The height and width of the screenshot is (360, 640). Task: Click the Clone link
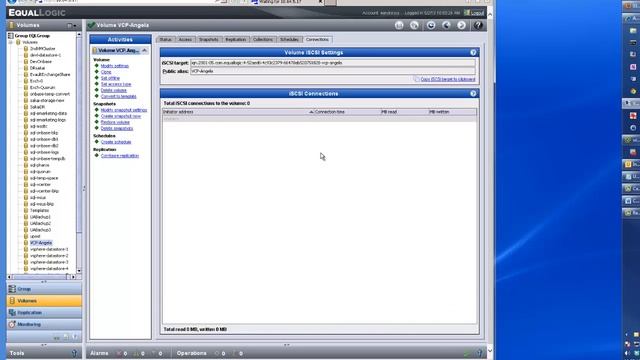tap(106, 72)
